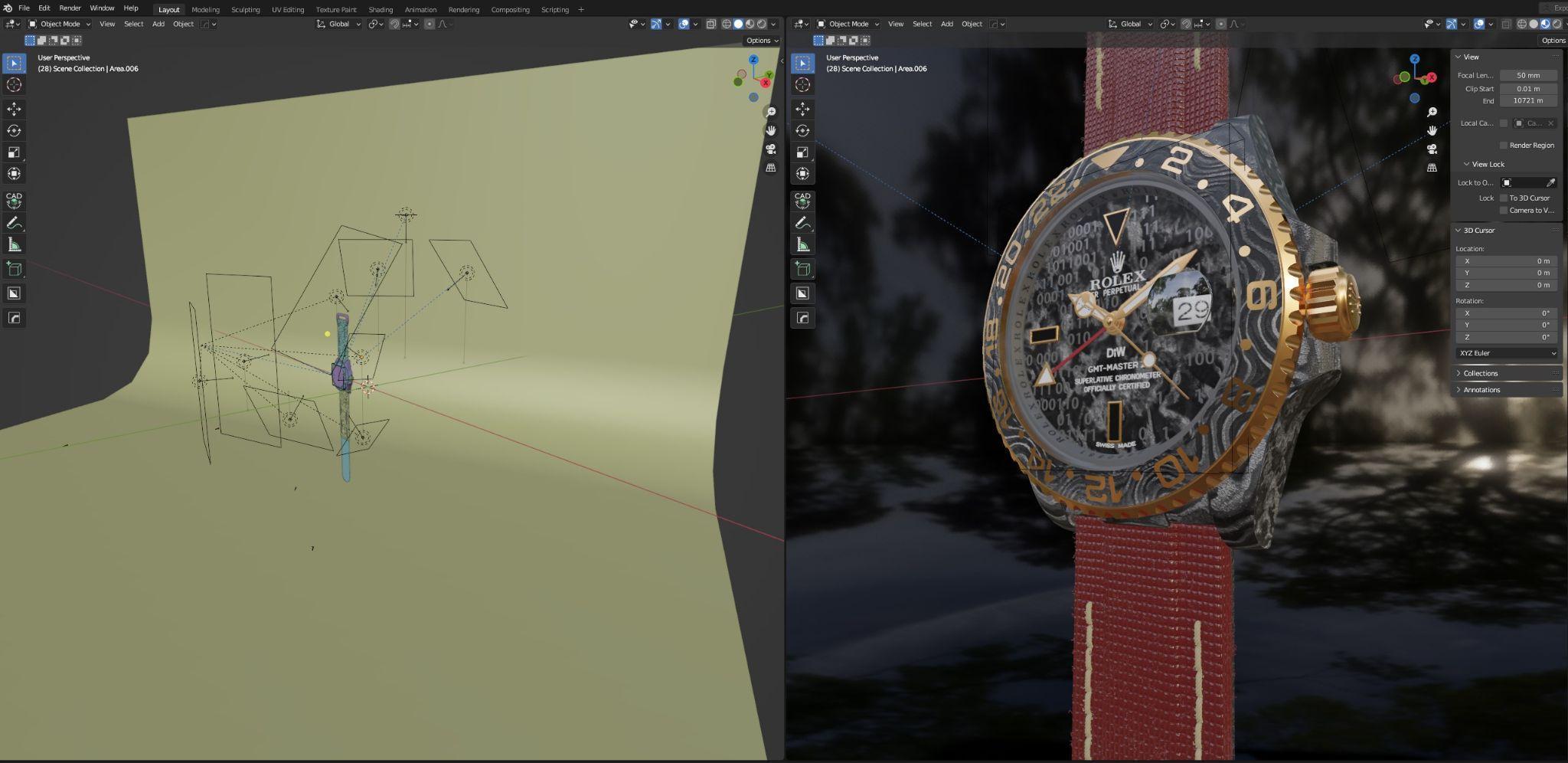Screen dimensions: 1568x763
Task: Click the zoom magnifier icon in right viewport
Action: point(1432,112)
